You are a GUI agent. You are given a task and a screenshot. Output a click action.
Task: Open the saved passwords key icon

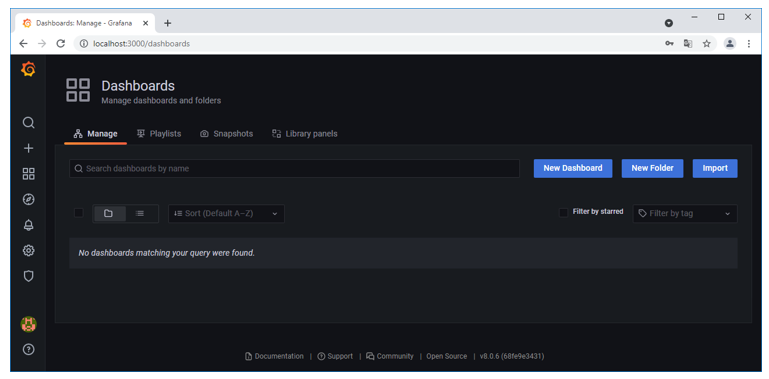(669, 44)
